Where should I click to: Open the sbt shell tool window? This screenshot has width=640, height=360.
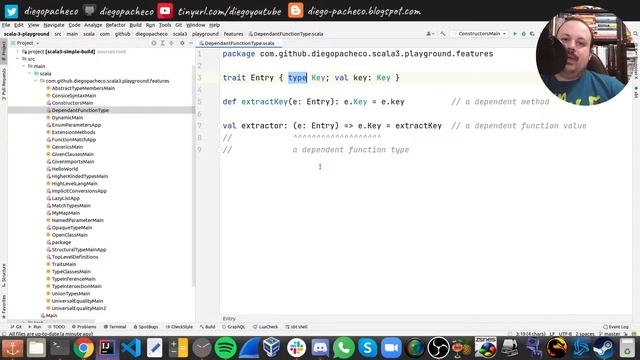tap(297, 327)
